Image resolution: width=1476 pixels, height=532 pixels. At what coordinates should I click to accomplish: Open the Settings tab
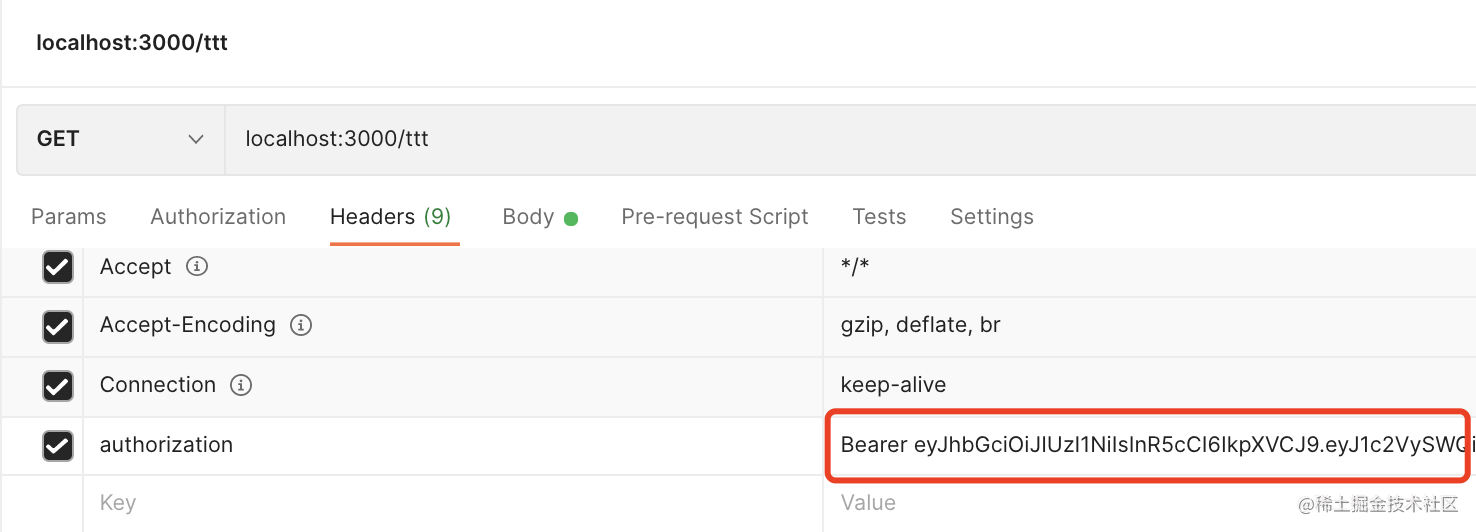pos(992,217)
